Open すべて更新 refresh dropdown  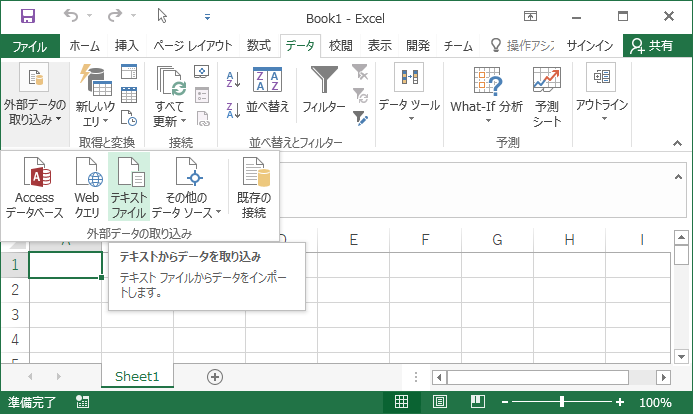pos(170,95)
